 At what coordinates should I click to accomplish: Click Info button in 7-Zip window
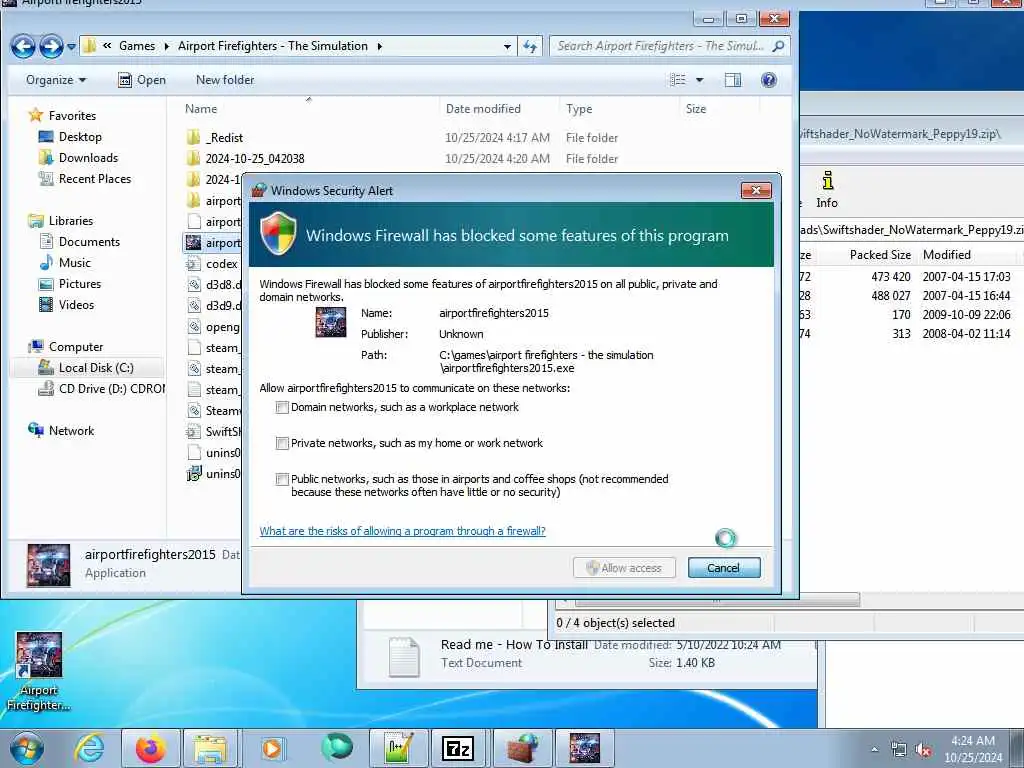pyautogui.click(x=827, y=189)
